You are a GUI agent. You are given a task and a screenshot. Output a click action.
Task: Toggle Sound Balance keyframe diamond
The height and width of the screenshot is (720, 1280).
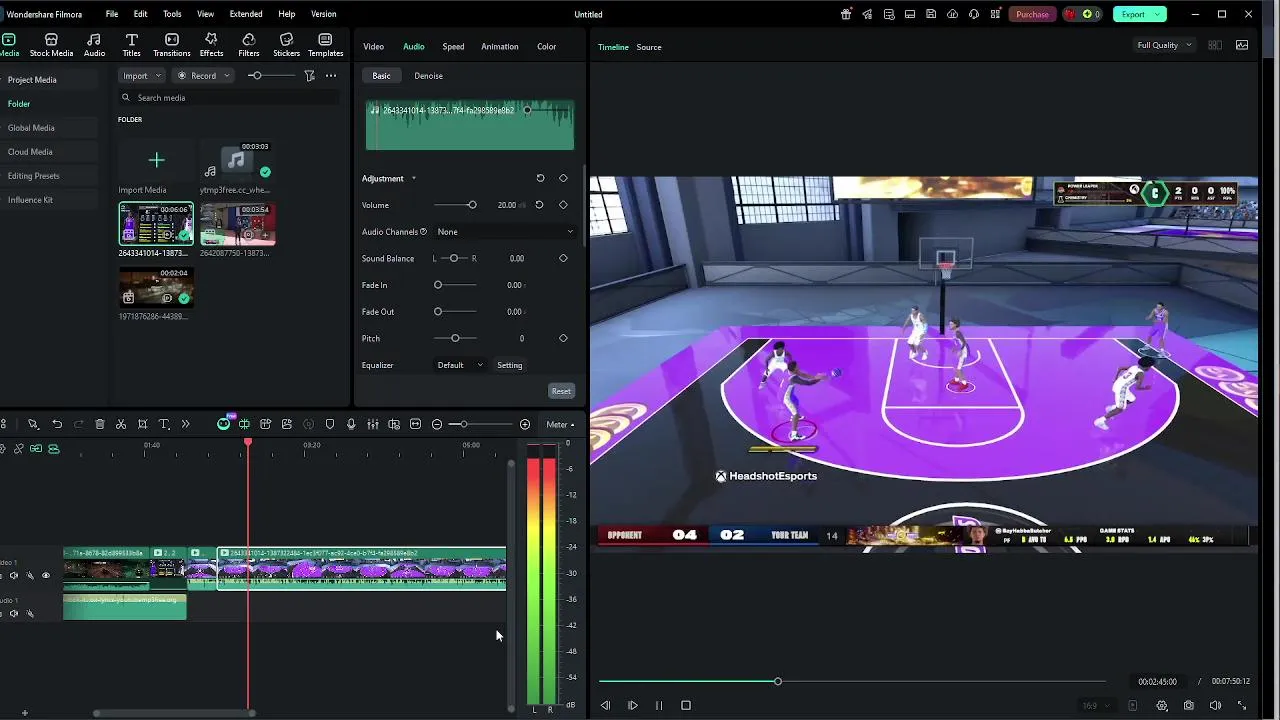click(x=563, y=258)
